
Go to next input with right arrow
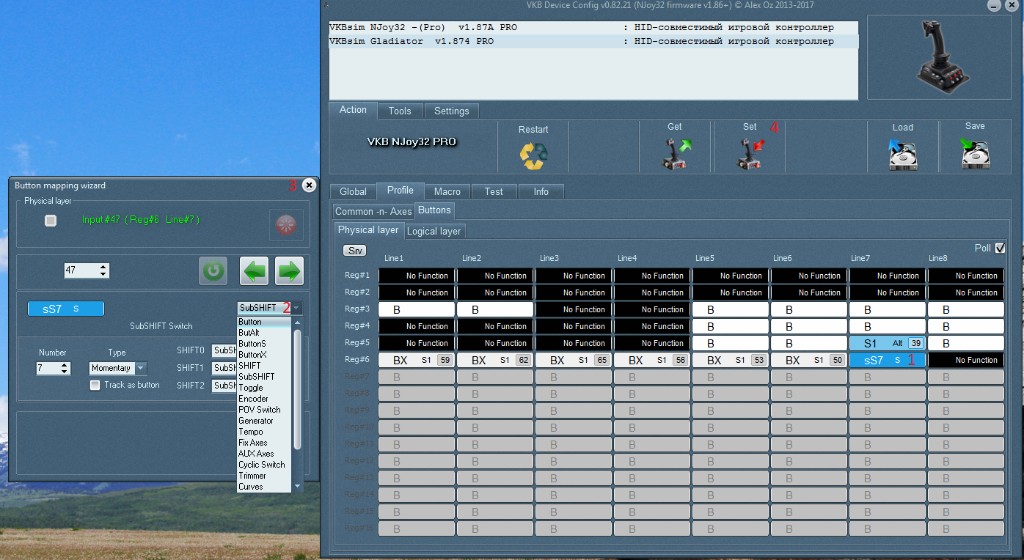[289, 270]
